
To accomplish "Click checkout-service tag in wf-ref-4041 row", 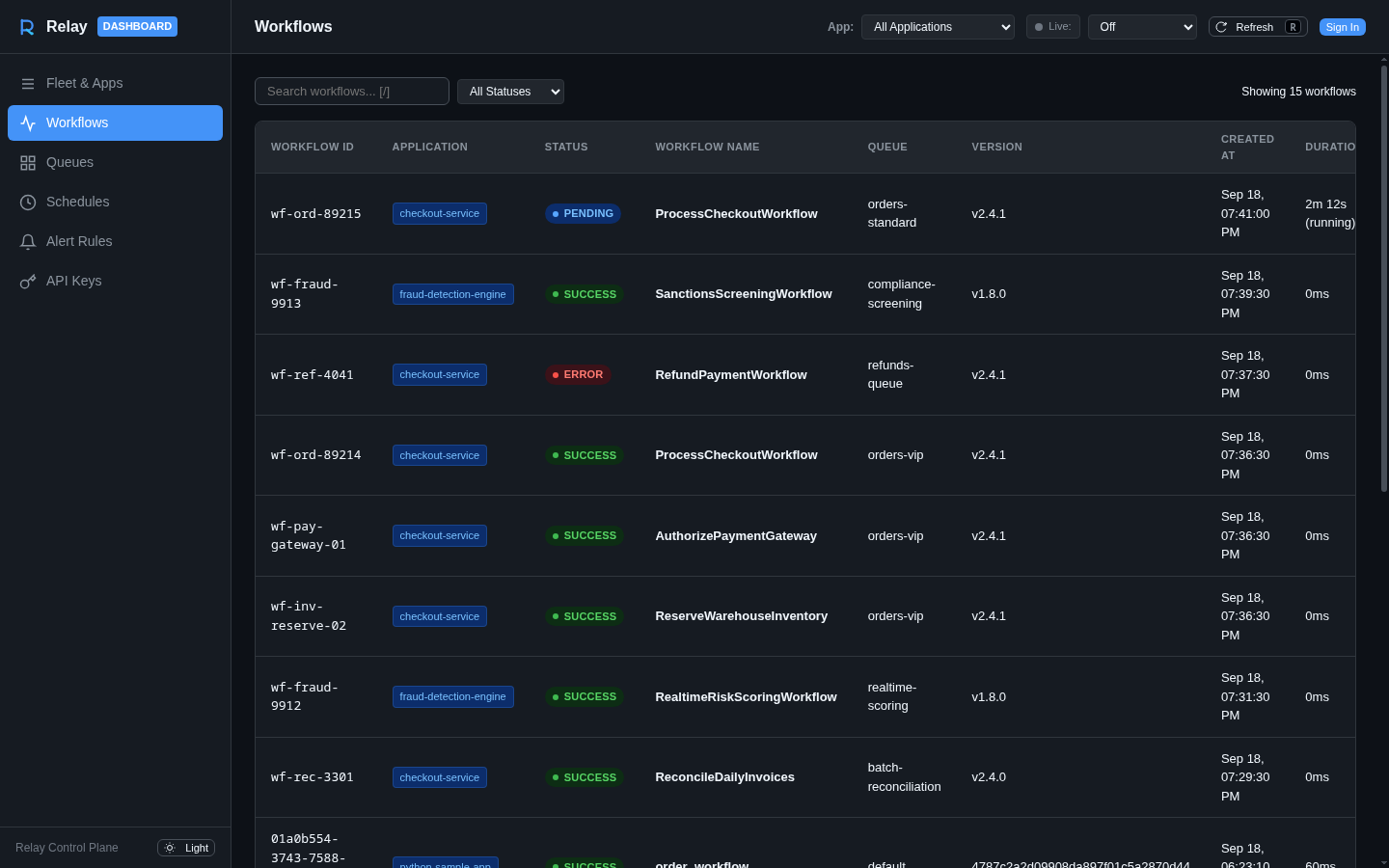I will pyautogui.click(x=440, y=374).
